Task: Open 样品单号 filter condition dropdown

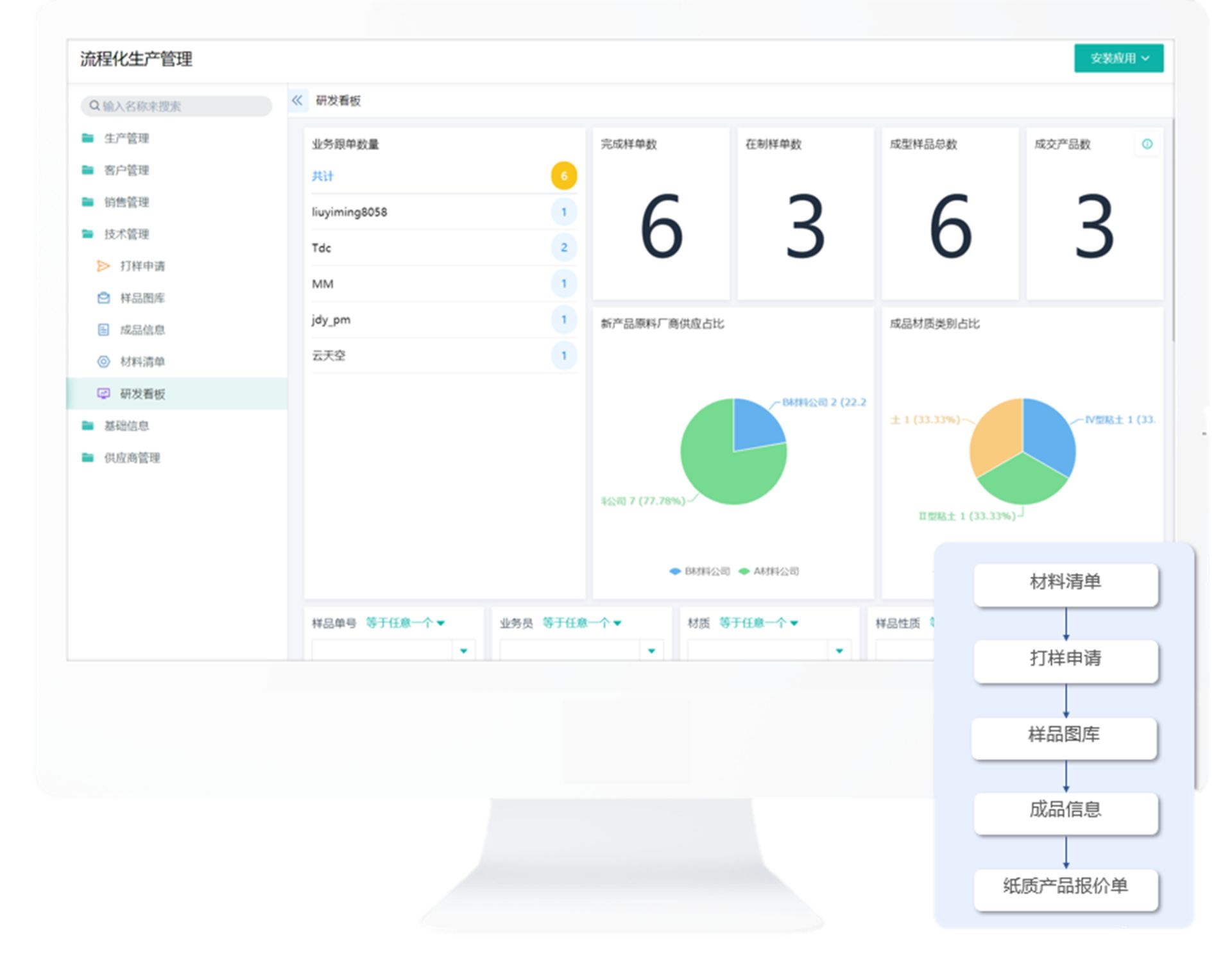Action: coord(405,622)
